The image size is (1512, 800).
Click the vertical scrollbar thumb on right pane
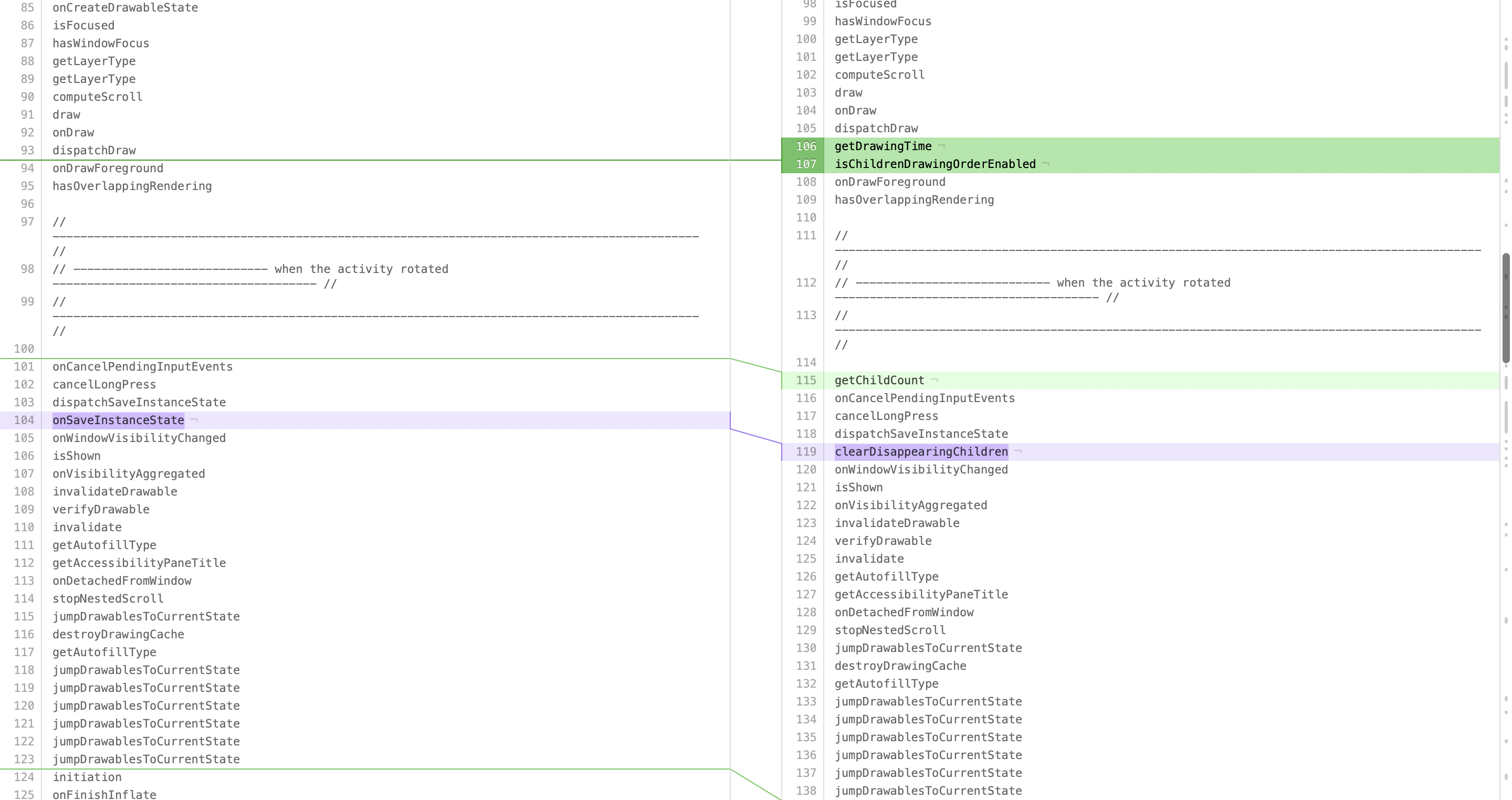(1506, 308)
